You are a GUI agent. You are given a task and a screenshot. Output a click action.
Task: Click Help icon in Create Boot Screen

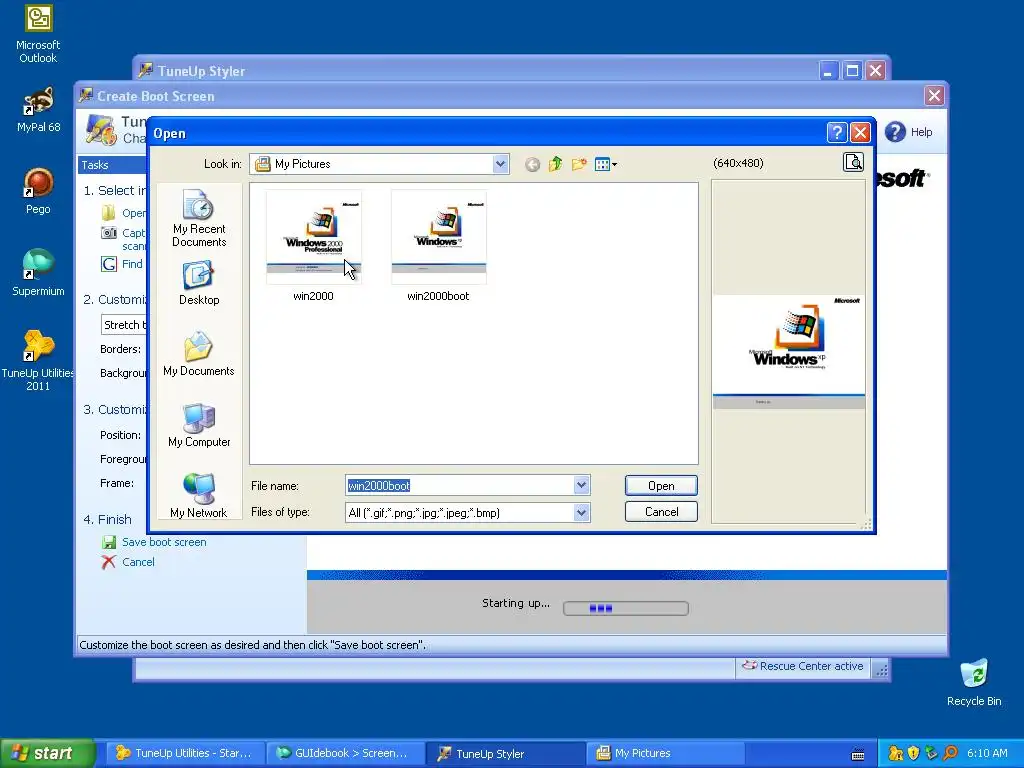pyautogui.click(x=895, y=132)
